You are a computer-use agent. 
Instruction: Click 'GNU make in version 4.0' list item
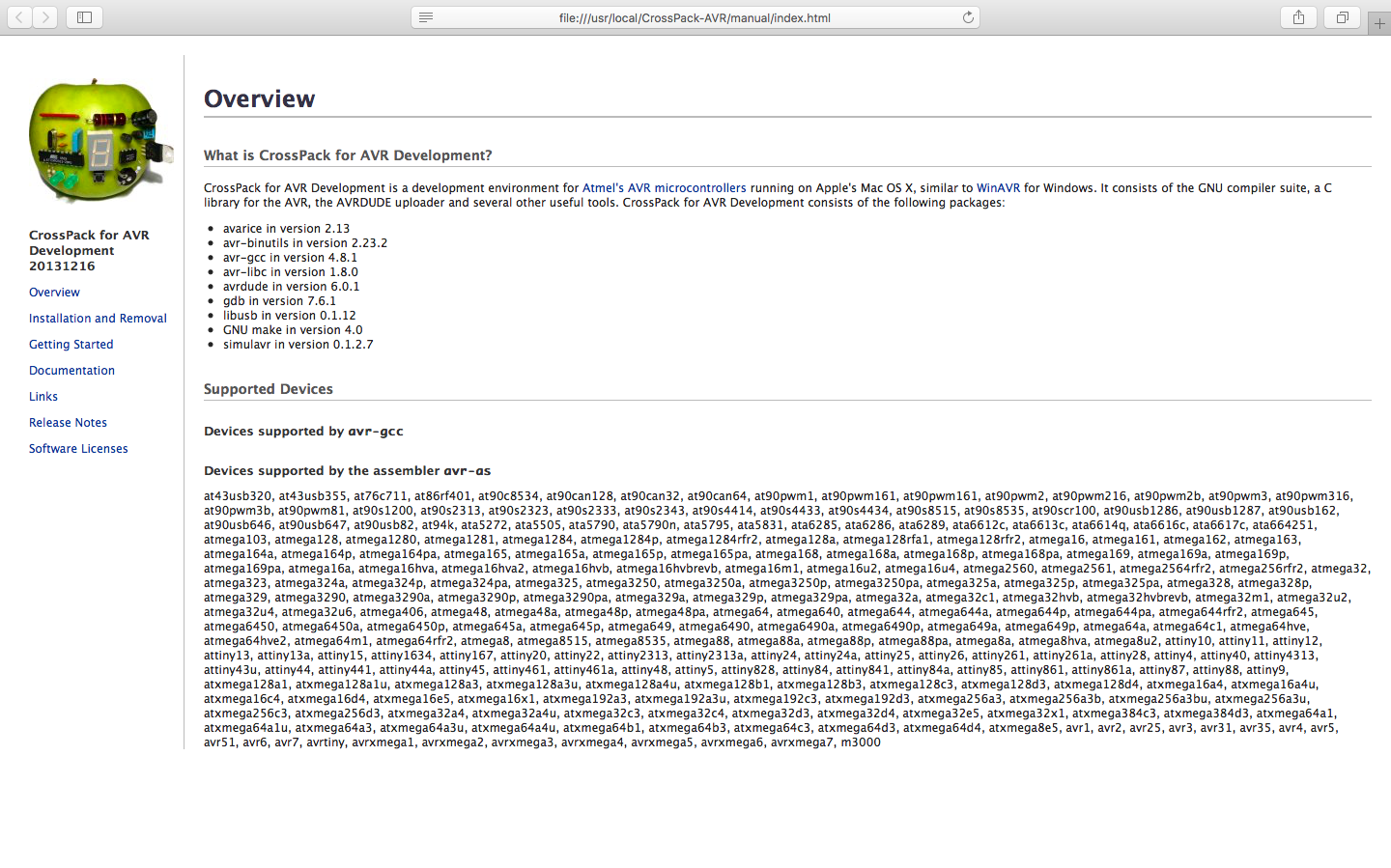pyautogui.click(x=293, y=330)
